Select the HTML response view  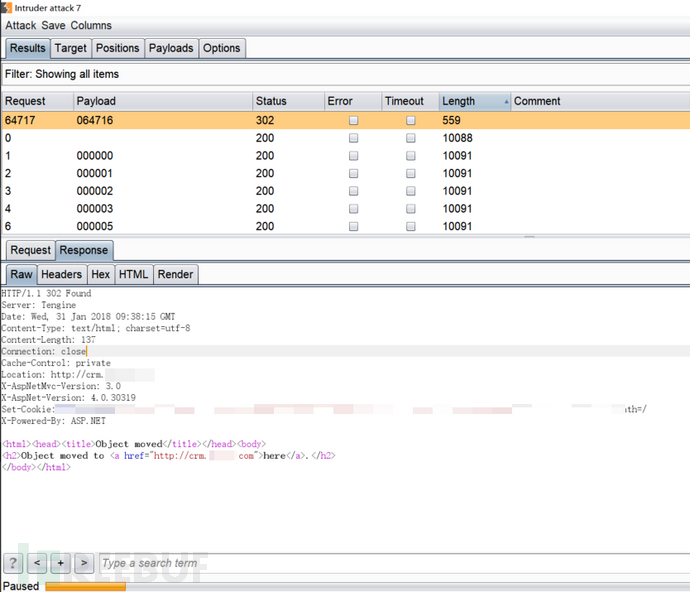tap(133, 274)
